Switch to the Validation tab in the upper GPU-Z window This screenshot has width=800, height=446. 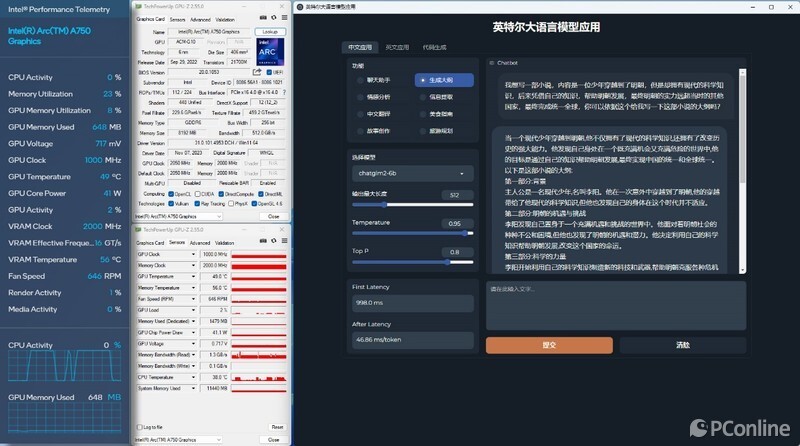point(225,19)
